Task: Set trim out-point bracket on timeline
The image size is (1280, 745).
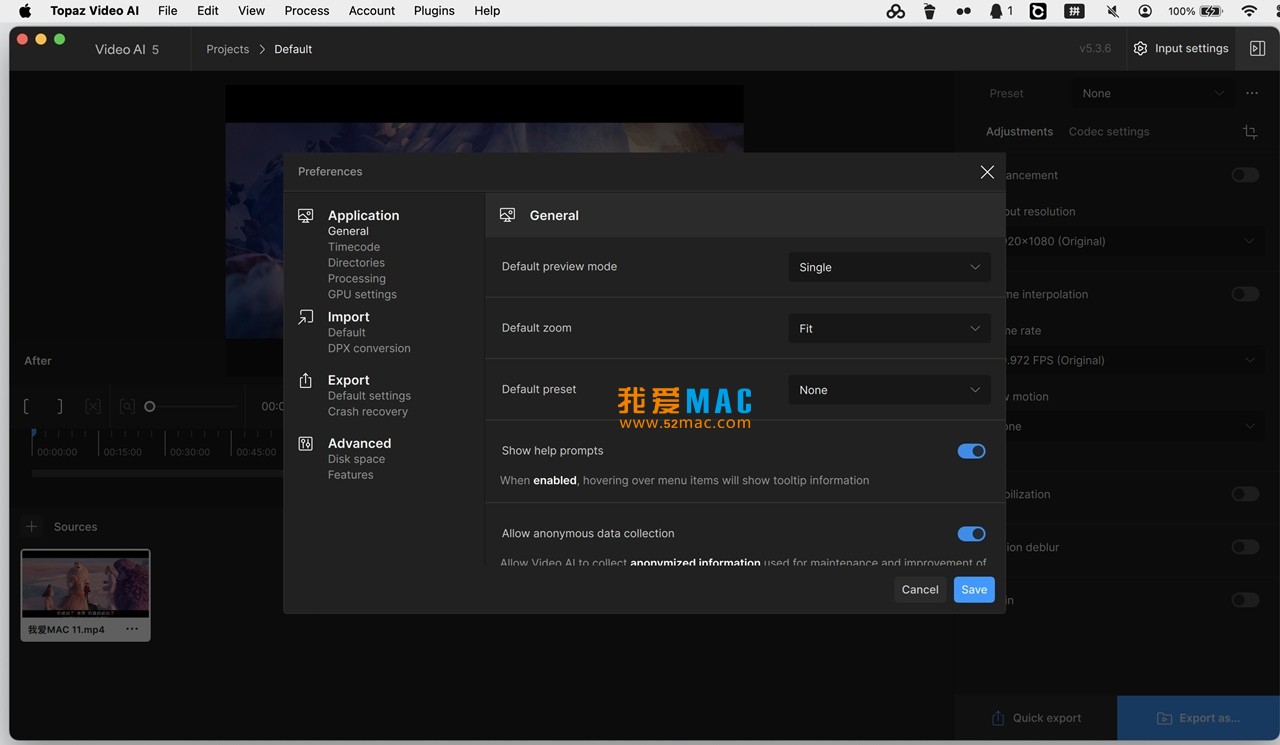Action: (60, 406)
